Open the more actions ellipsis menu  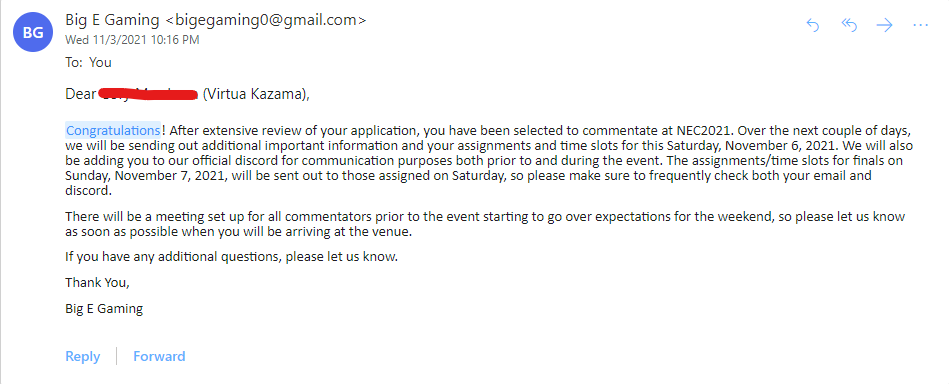coord(920,25)
